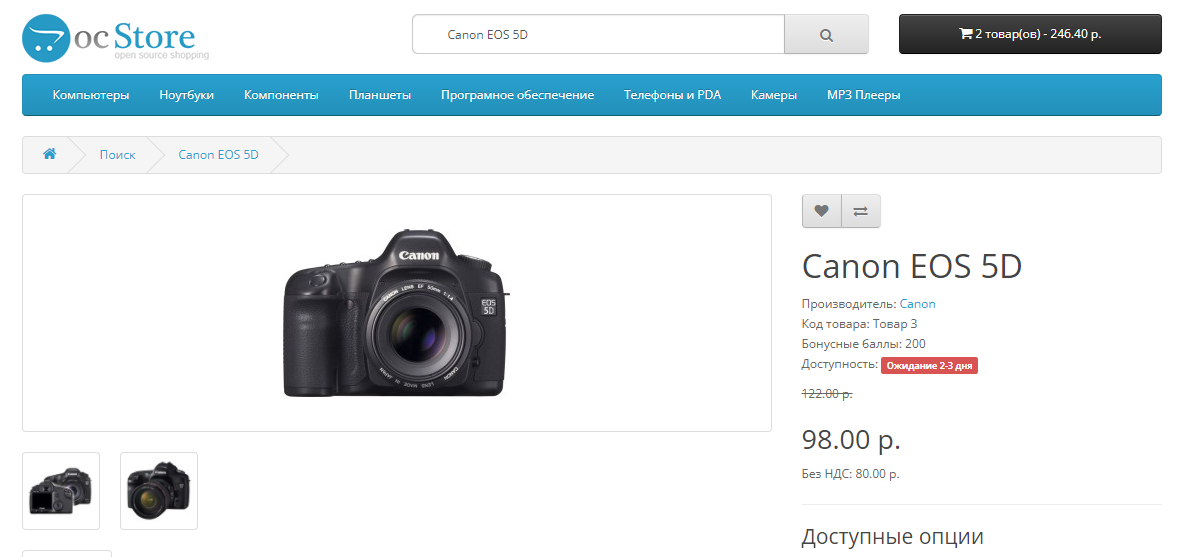Add Canon EOS 5D to wishlist (heart)
Viewport: 1185px width, 557px height.
point(821,211)
